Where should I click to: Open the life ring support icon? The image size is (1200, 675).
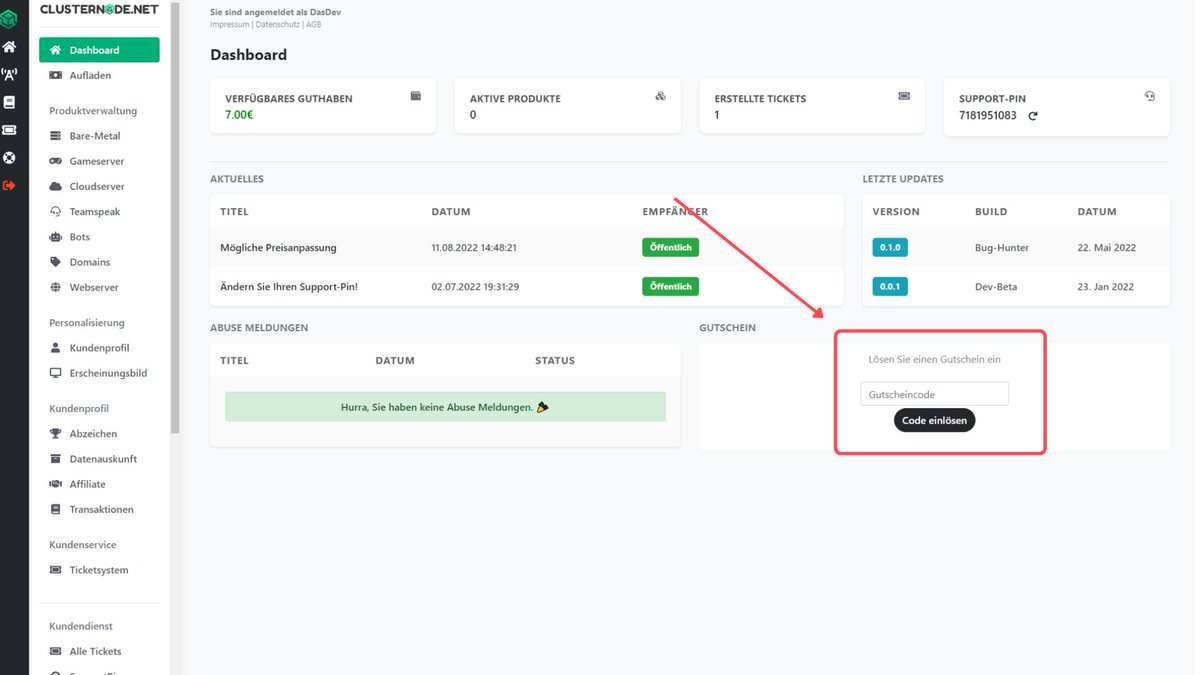point(9,157)
